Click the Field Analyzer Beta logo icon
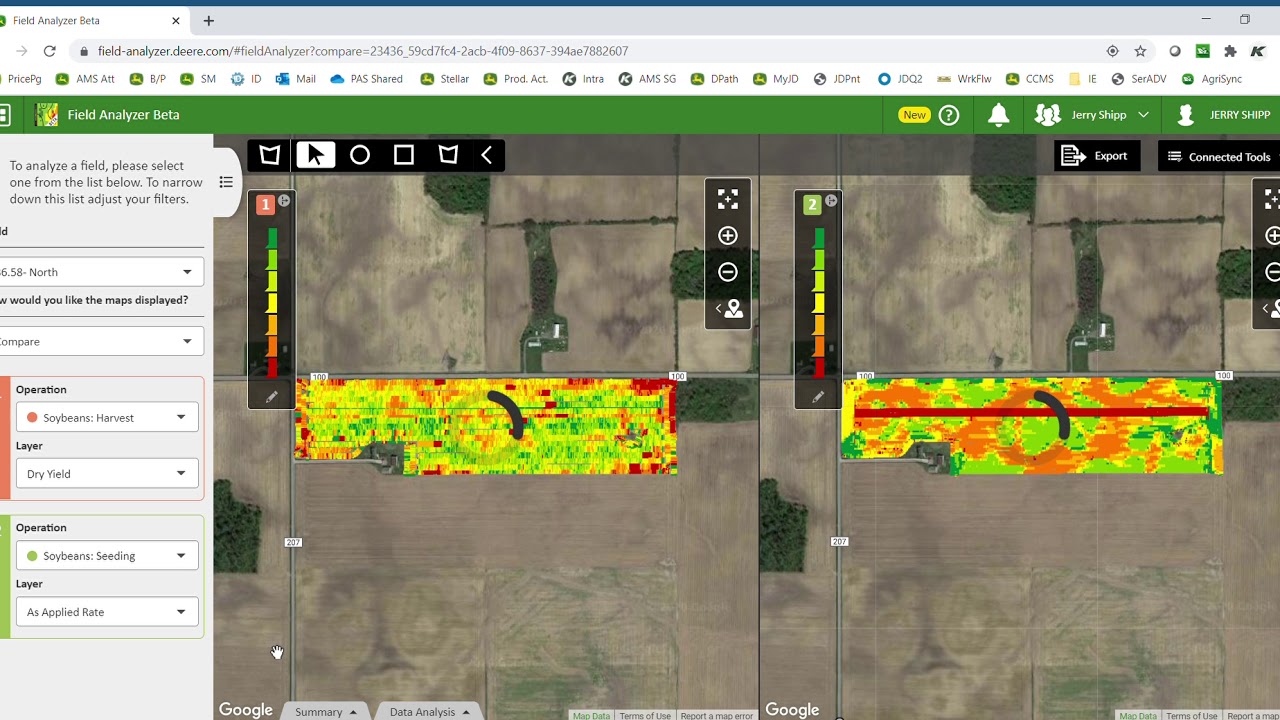Image resolution: width=1280 pixels, height=720 pixels. 46,115
